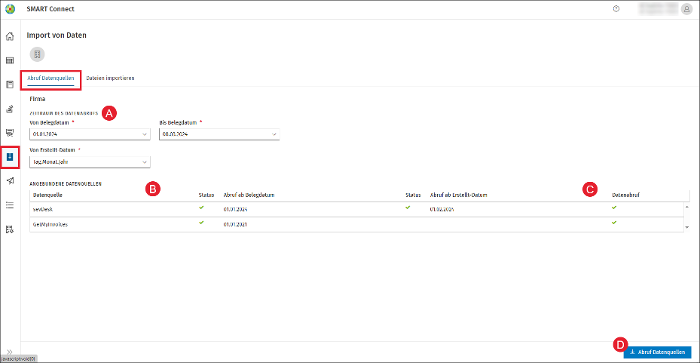Viewport: 700px width, 363px height.
Task: Switch to the Dateien importieren tab
Action: 110,78
